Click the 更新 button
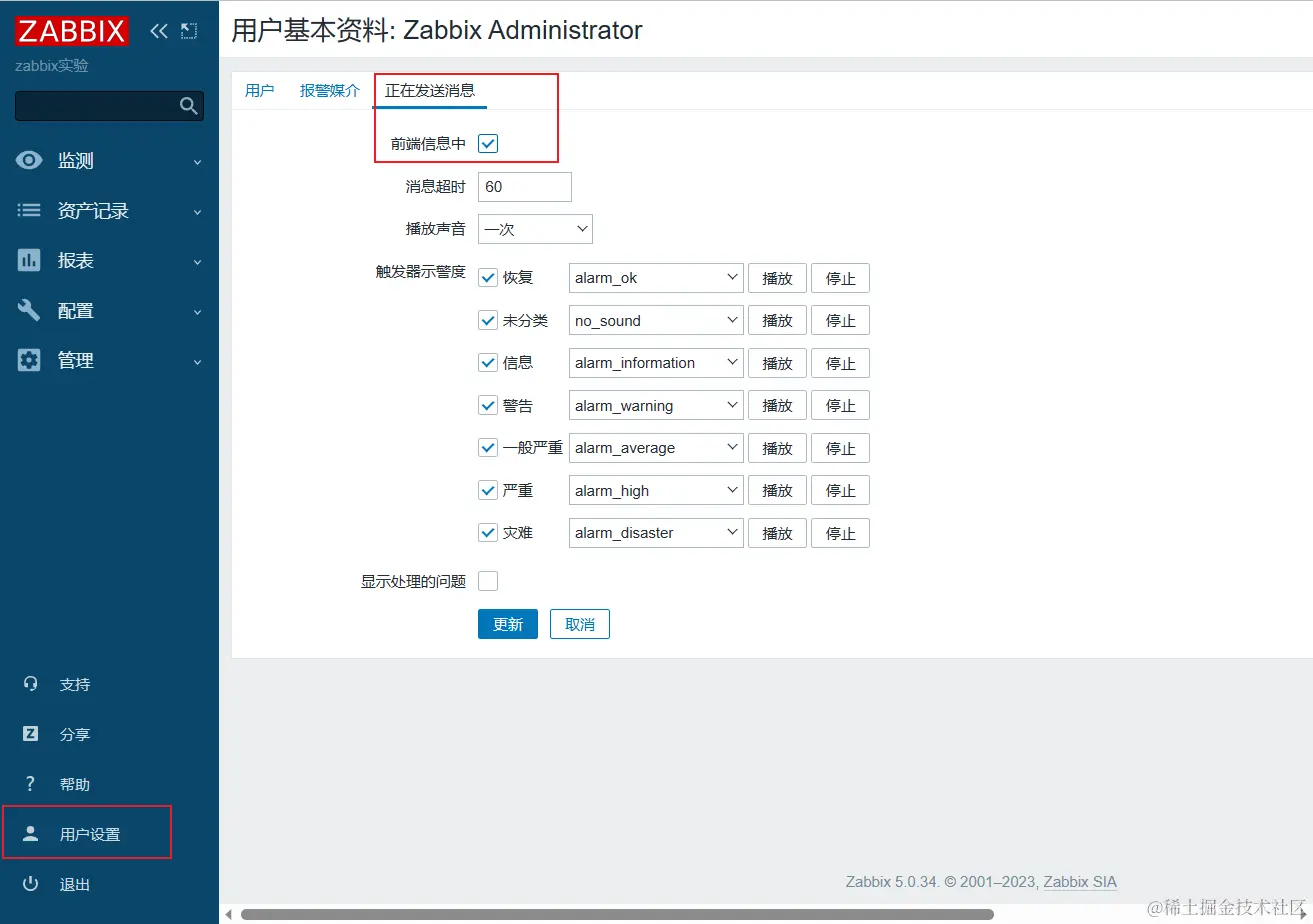The image size is (1313, 924). [508, 624]
